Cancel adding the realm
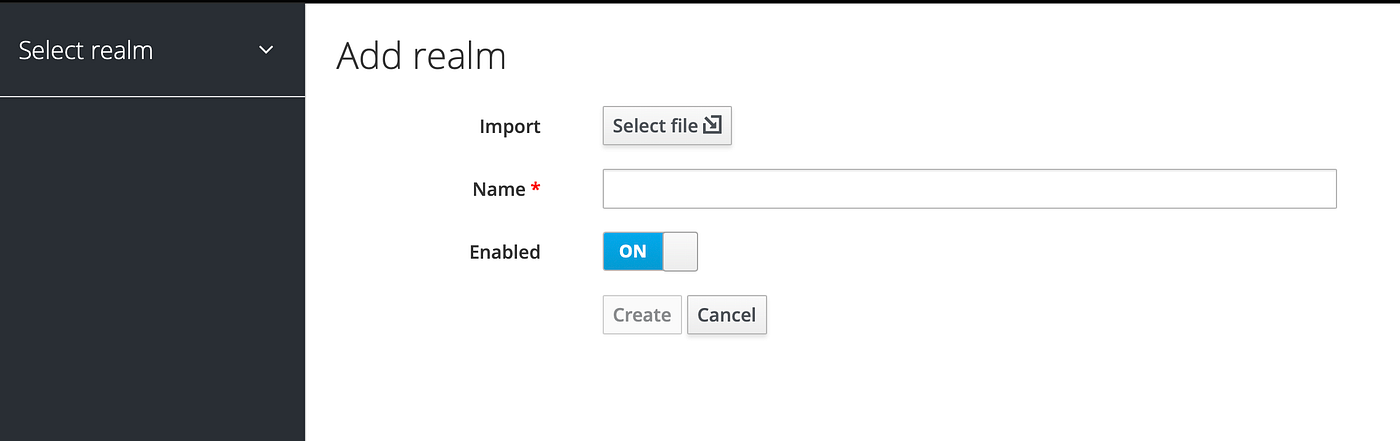This screenshot has width=1400, height=441. tap(727, 315)
